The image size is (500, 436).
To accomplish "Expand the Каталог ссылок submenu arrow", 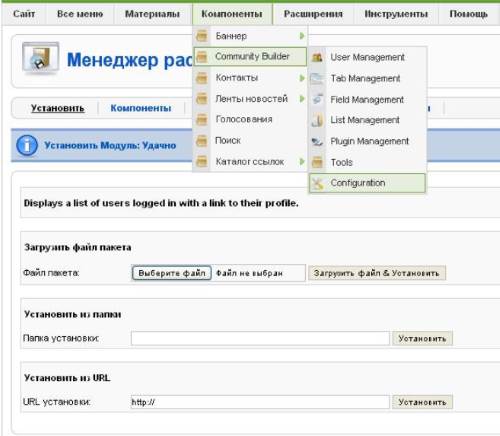I will [x=302, y=162].
